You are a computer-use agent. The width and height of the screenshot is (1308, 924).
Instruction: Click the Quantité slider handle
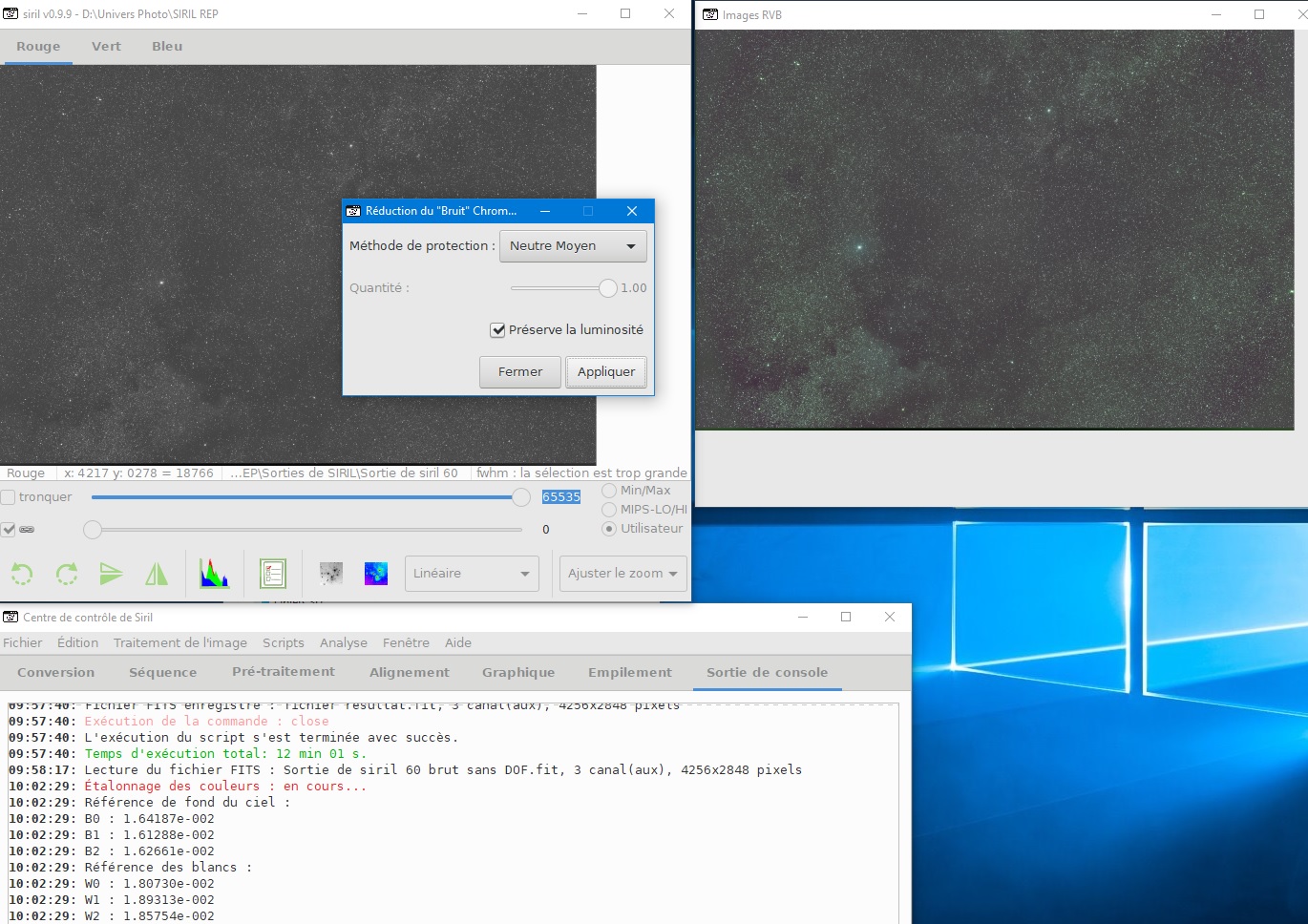(608, 288)
